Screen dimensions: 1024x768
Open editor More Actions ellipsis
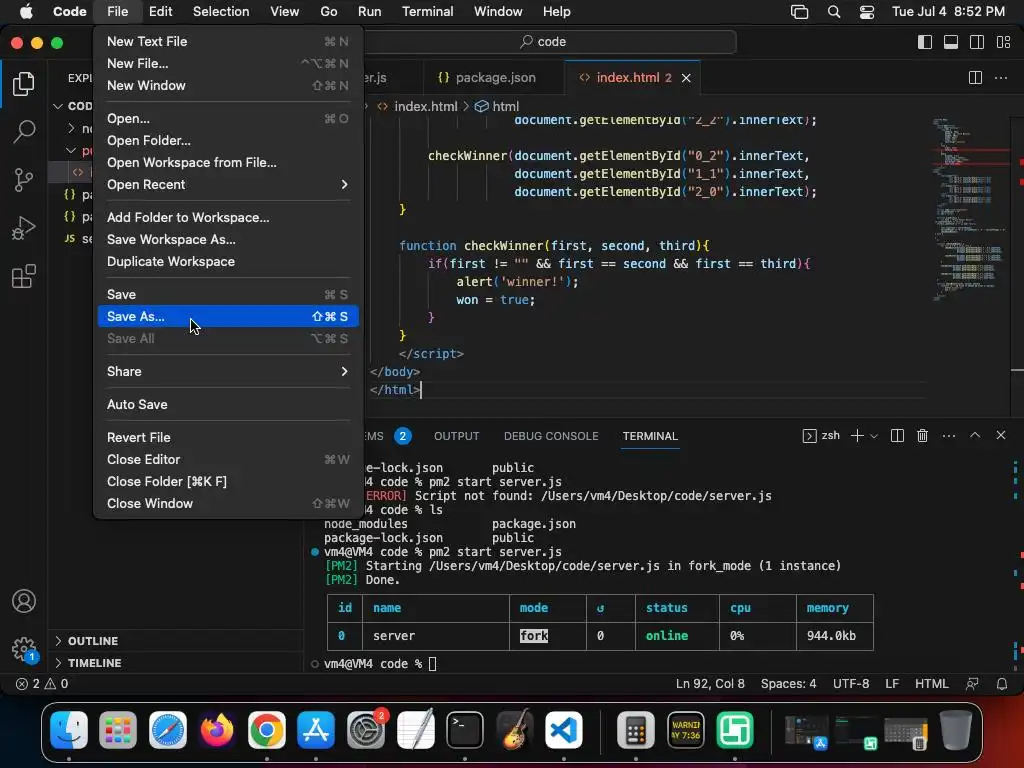tap(1000, 78)
